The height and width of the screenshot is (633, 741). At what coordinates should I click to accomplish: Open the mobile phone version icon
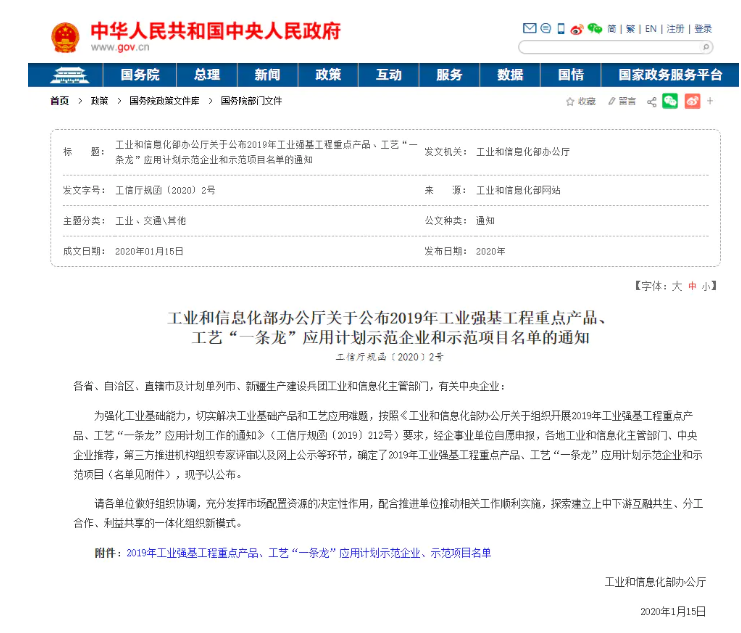tap(561, 29)
